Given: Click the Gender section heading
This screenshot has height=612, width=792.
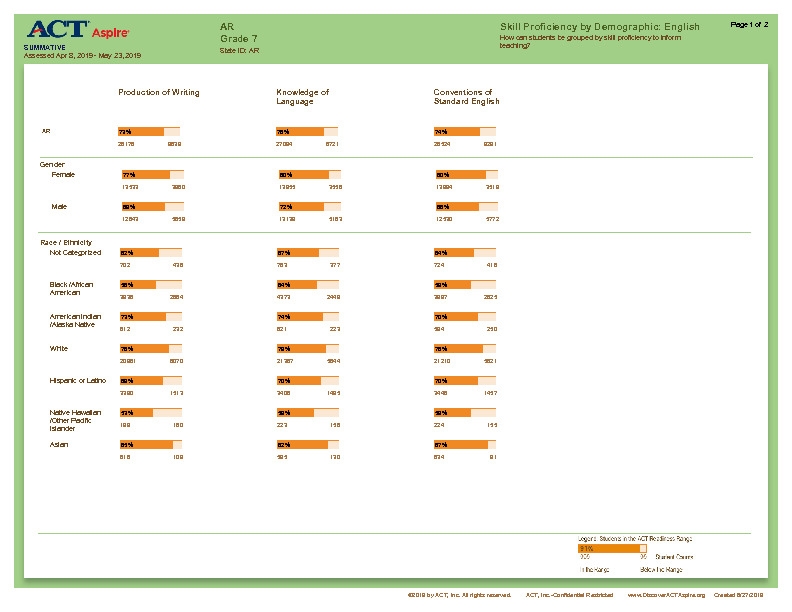Looking at the screenshot, I should (x=53, y=163).
